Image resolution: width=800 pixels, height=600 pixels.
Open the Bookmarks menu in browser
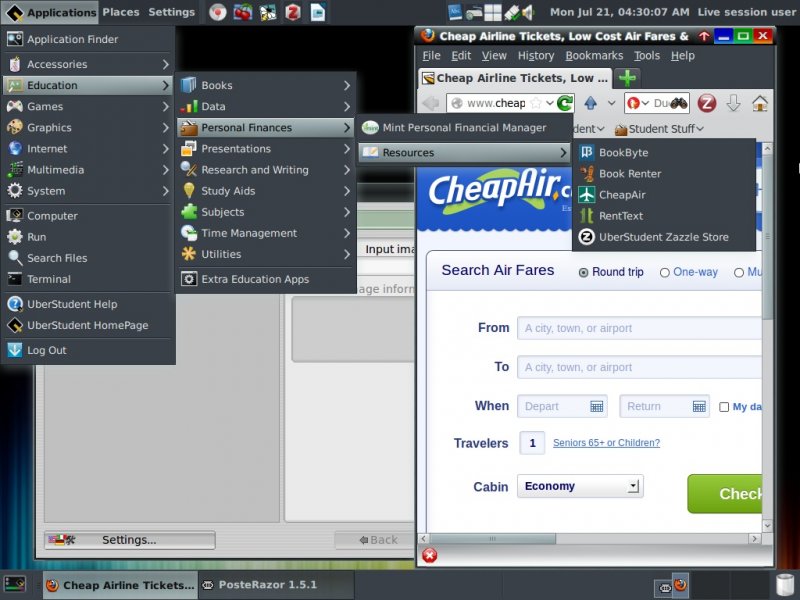pyautogui.click(x=594, y=56)
